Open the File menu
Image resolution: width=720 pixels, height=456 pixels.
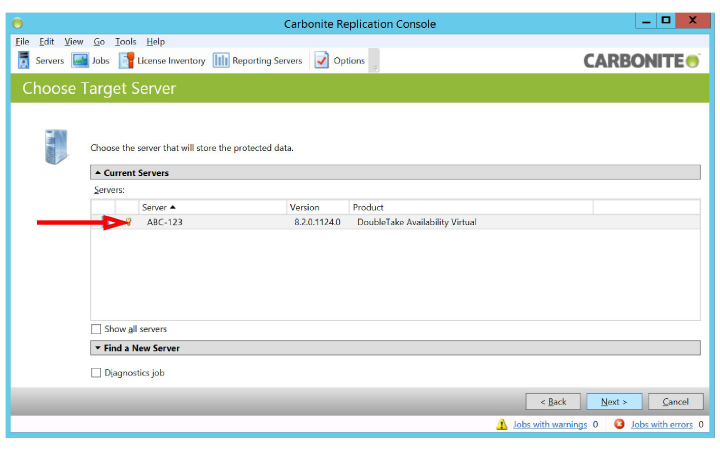[x=22, y=42]
